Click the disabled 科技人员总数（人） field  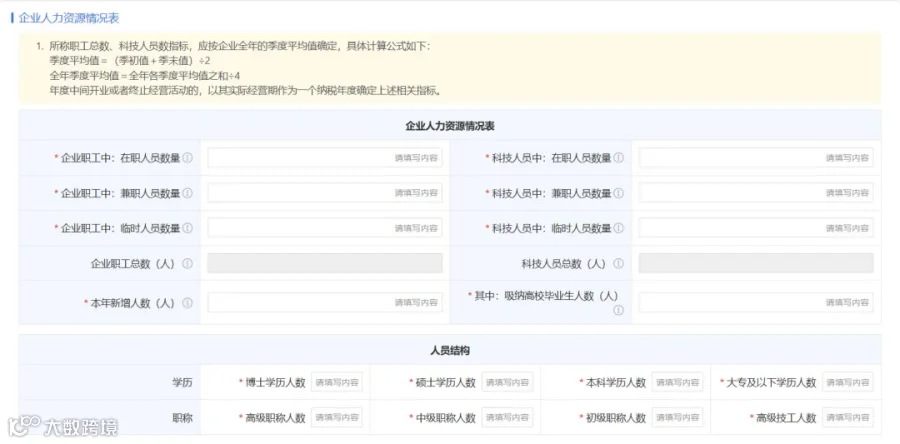756,263
